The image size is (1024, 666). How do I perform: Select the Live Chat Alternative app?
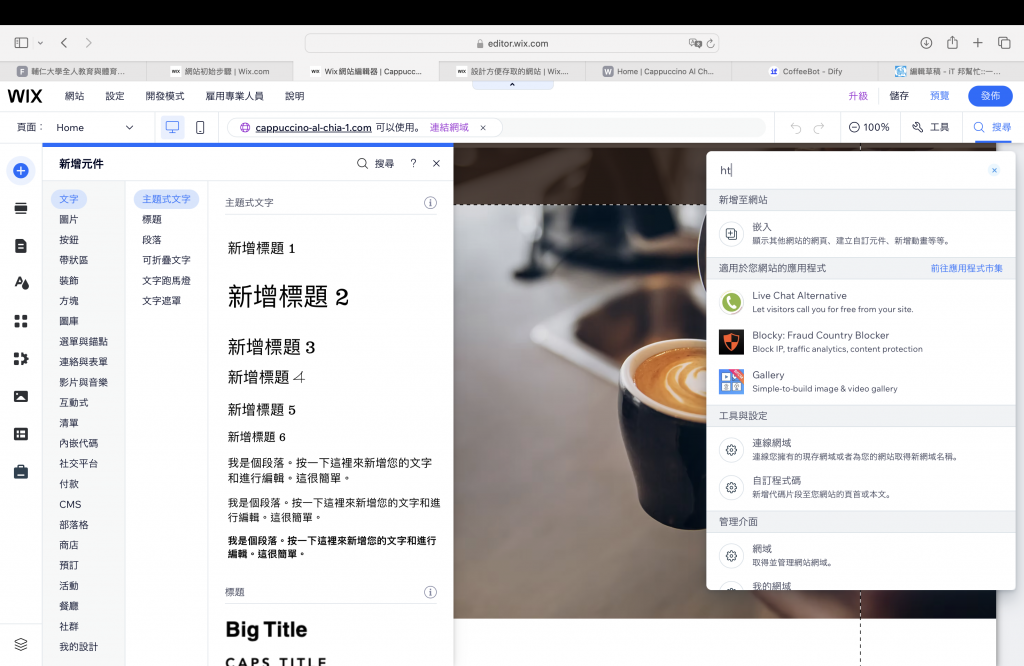click(x=861, y=302)
